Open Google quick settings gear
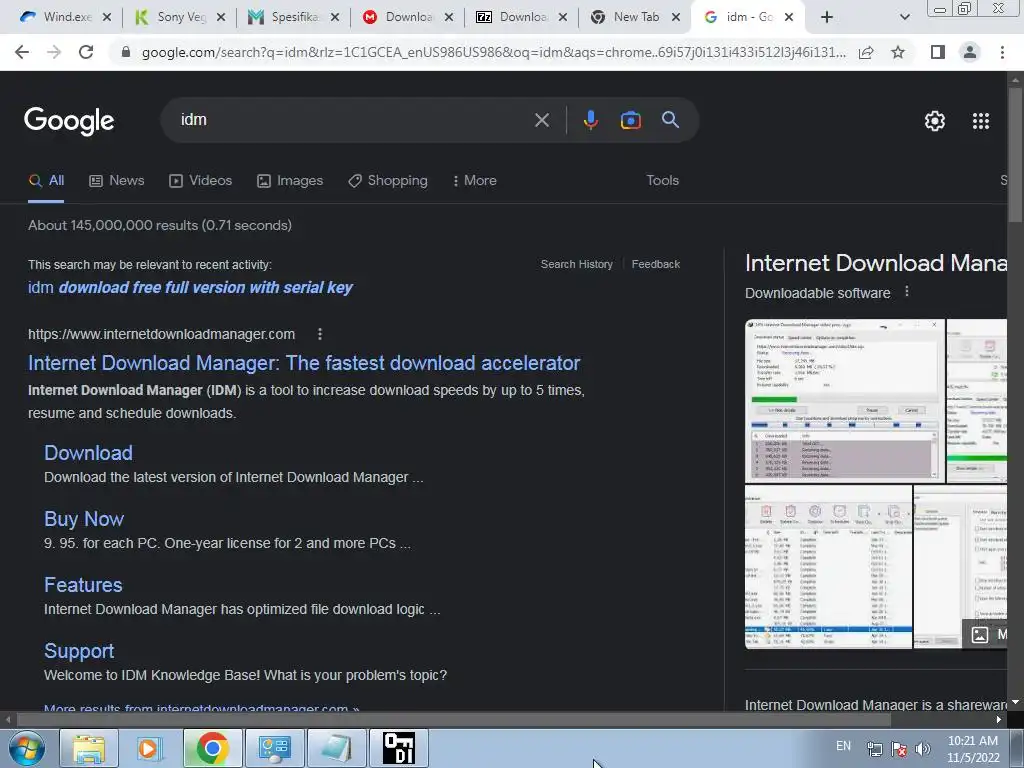 click(935, 121)
